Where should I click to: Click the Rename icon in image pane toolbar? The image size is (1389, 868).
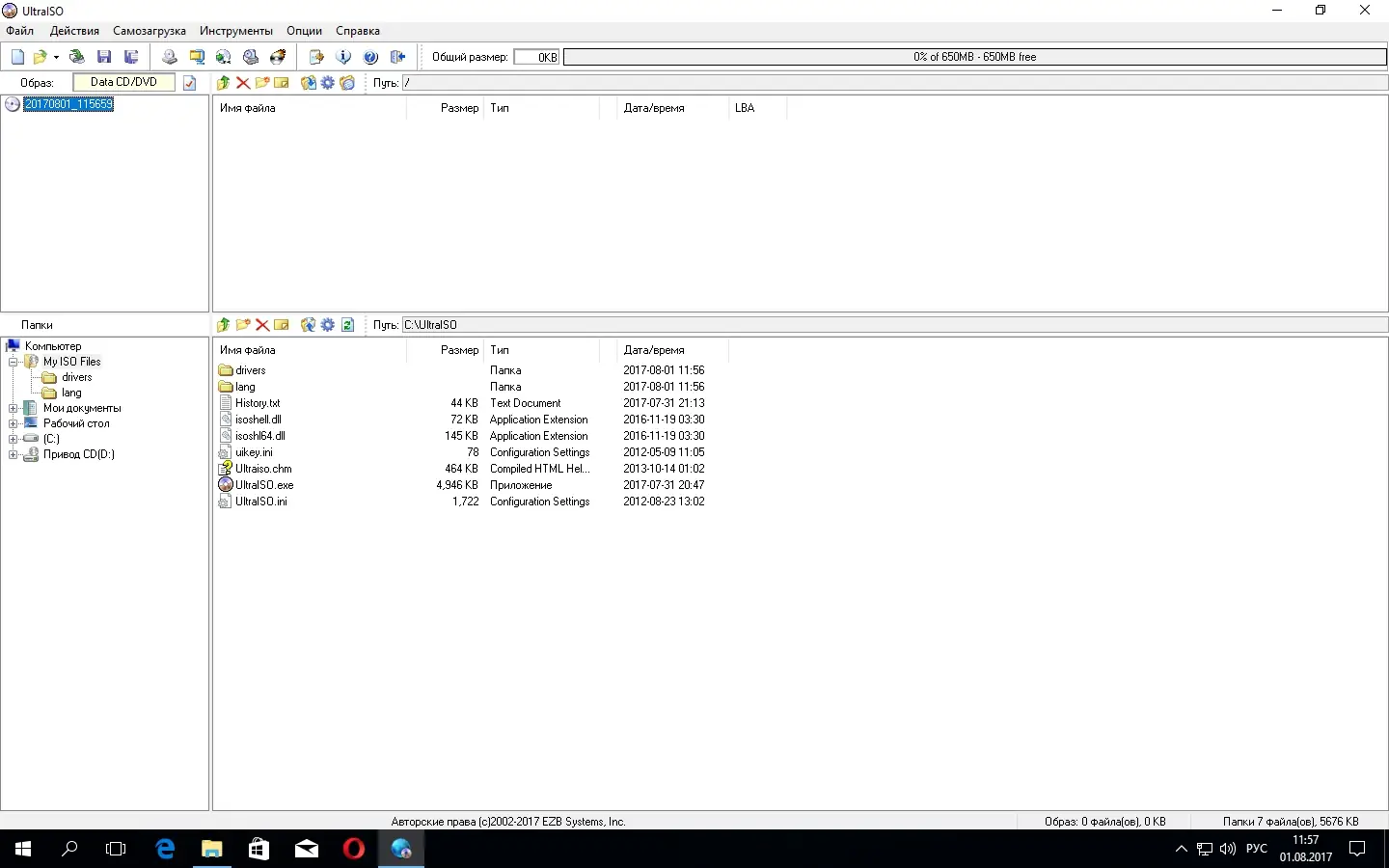[x=282, y=83]
